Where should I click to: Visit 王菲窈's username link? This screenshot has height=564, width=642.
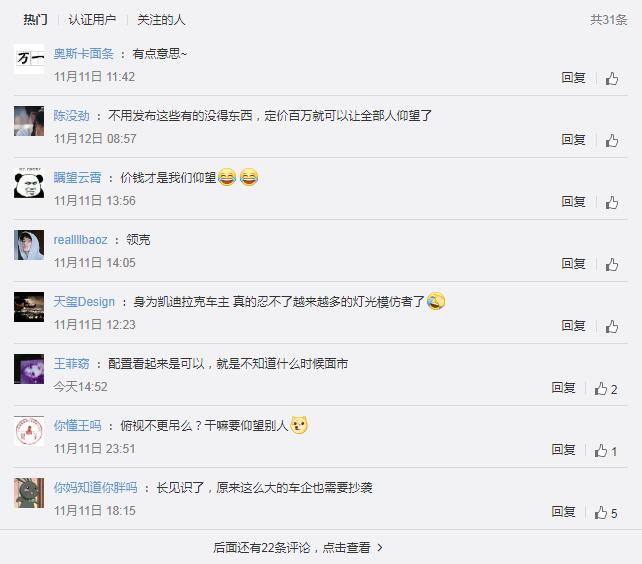(x=71, y=364)
